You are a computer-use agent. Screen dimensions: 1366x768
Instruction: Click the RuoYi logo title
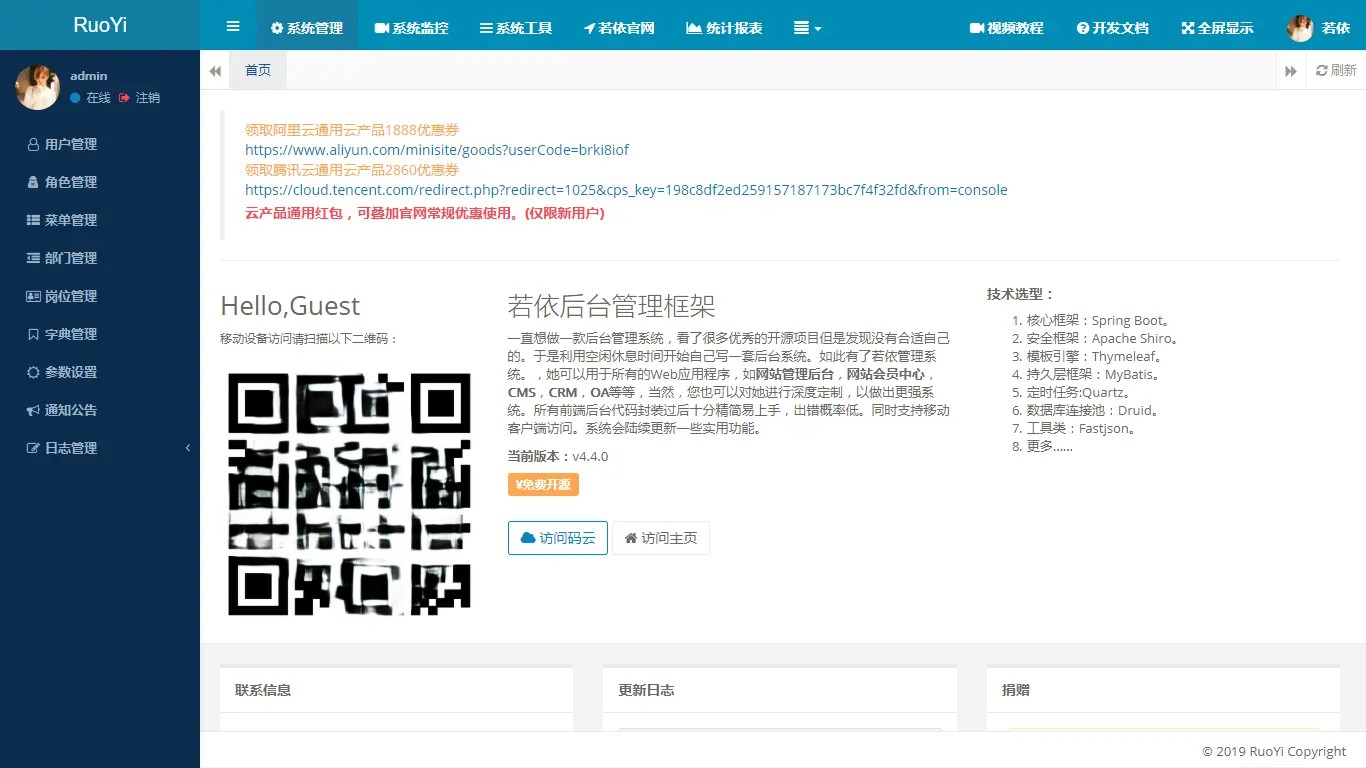click(100, 25)
